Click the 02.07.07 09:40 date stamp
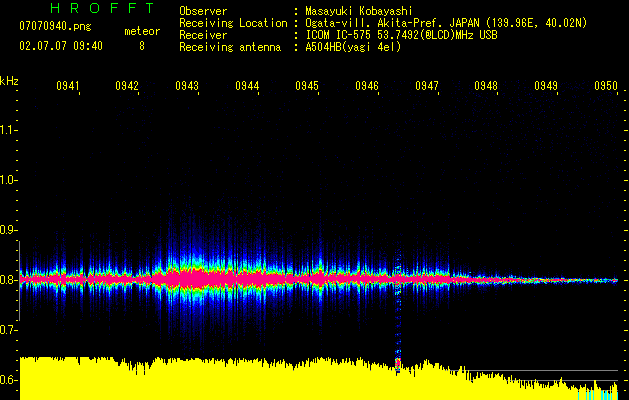Screen dimensions: 629x400 [x=61, y=46]
